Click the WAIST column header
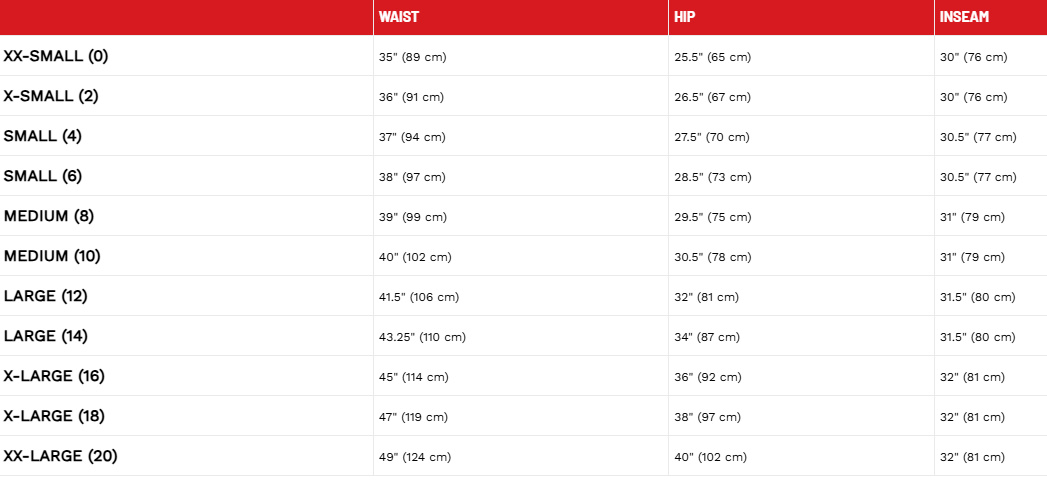This screenshot has width=1047, height=483. (399, 17)
